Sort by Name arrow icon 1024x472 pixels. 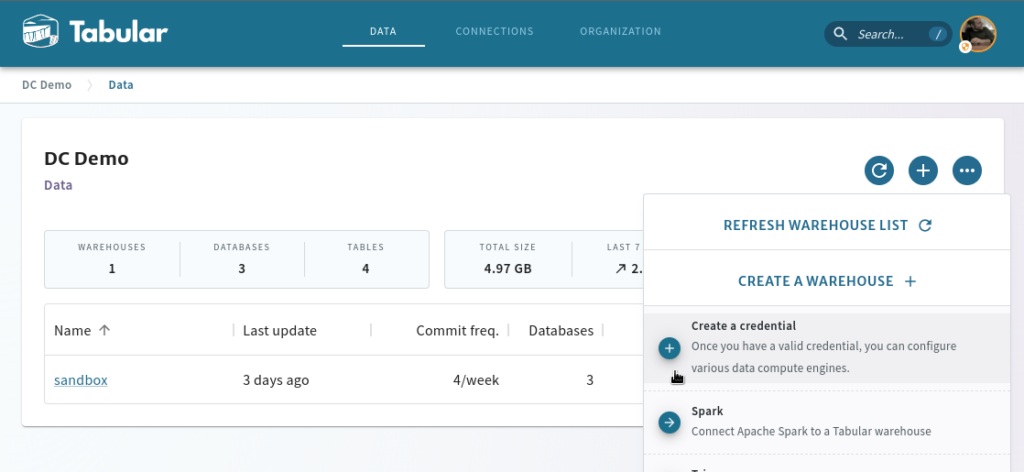pos(104,330)
